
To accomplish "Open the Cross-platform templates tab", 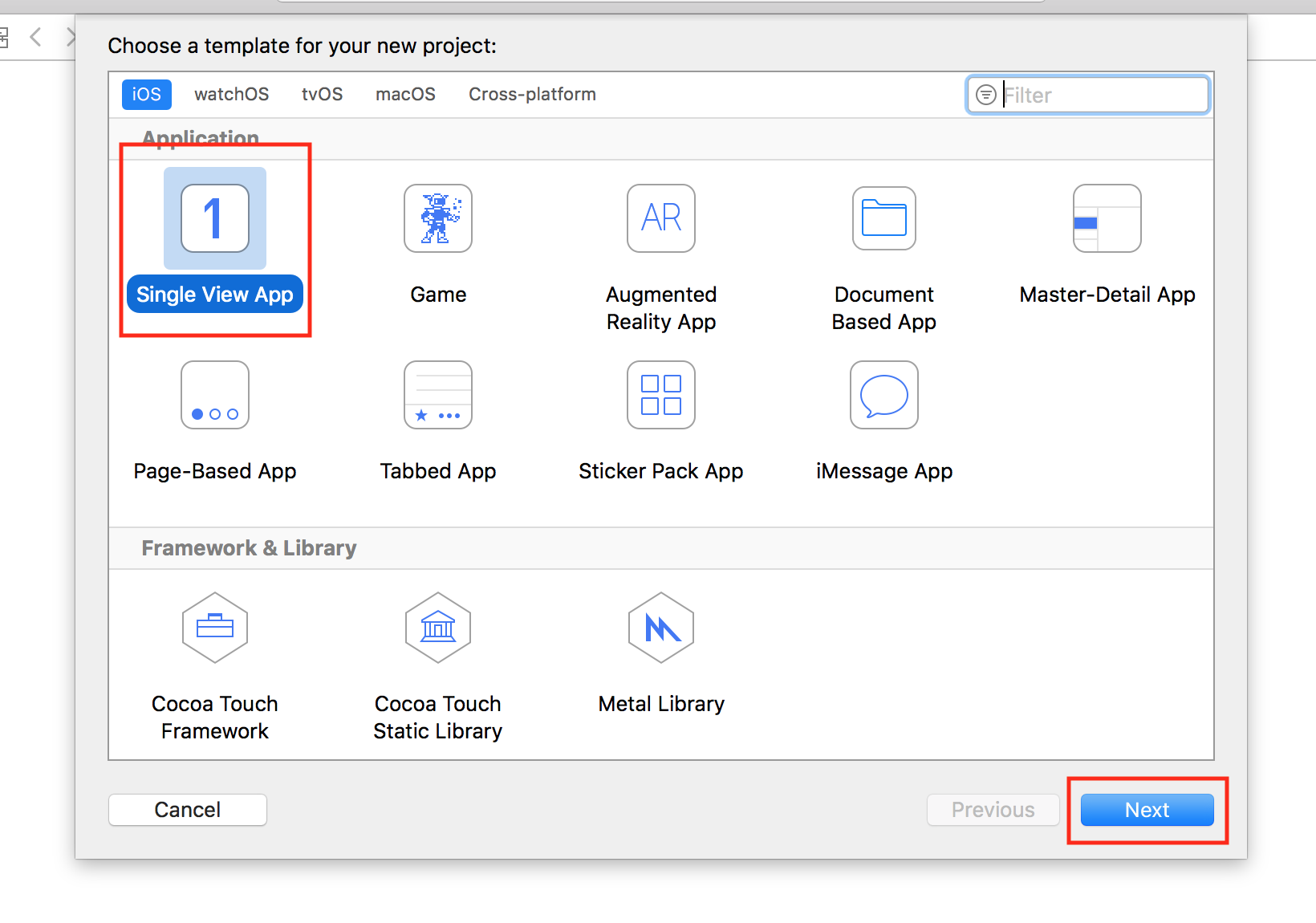I will pos(532,94).
